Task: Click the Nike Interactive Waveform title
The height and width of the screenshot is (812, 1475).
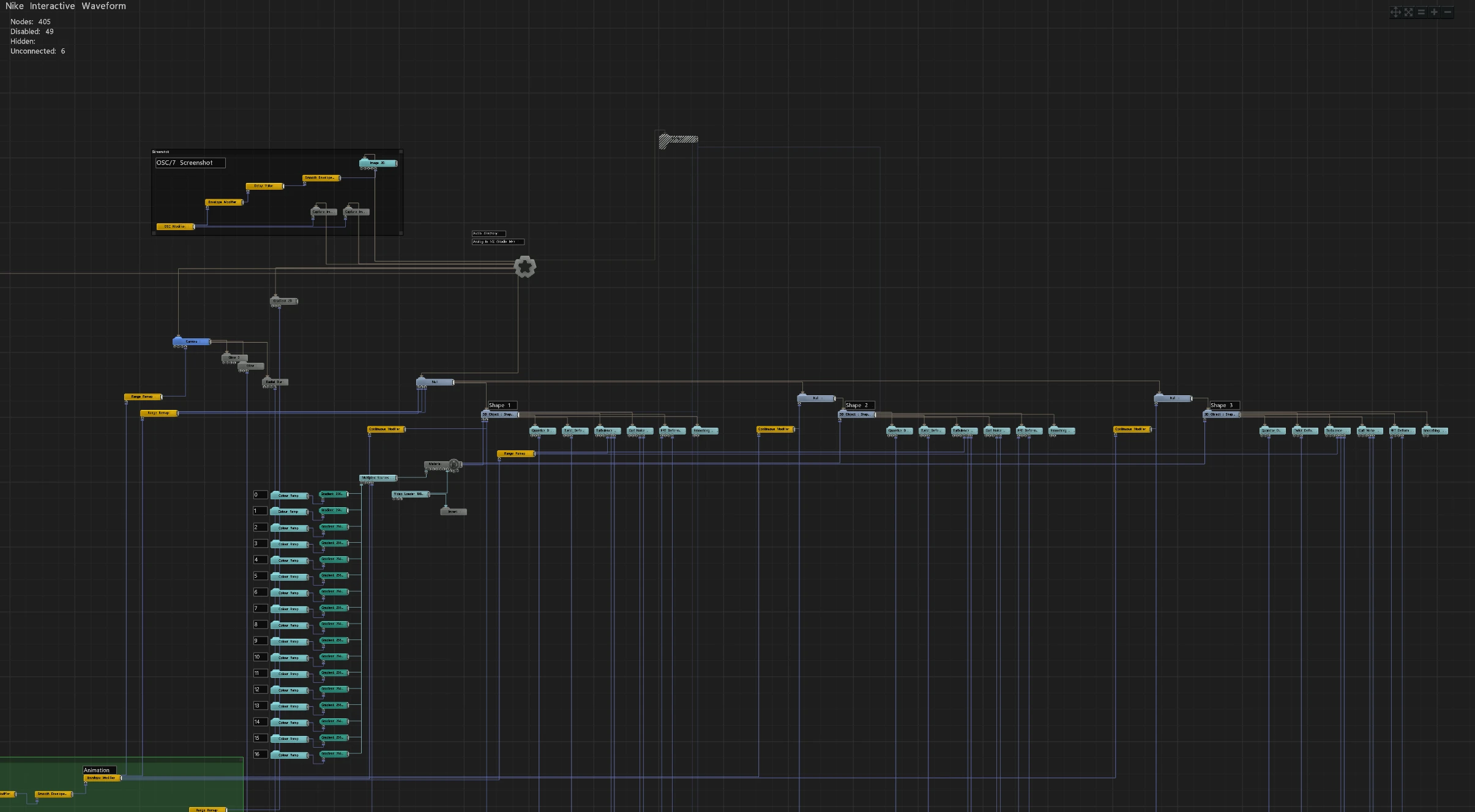Action: [x=65, y=6]
